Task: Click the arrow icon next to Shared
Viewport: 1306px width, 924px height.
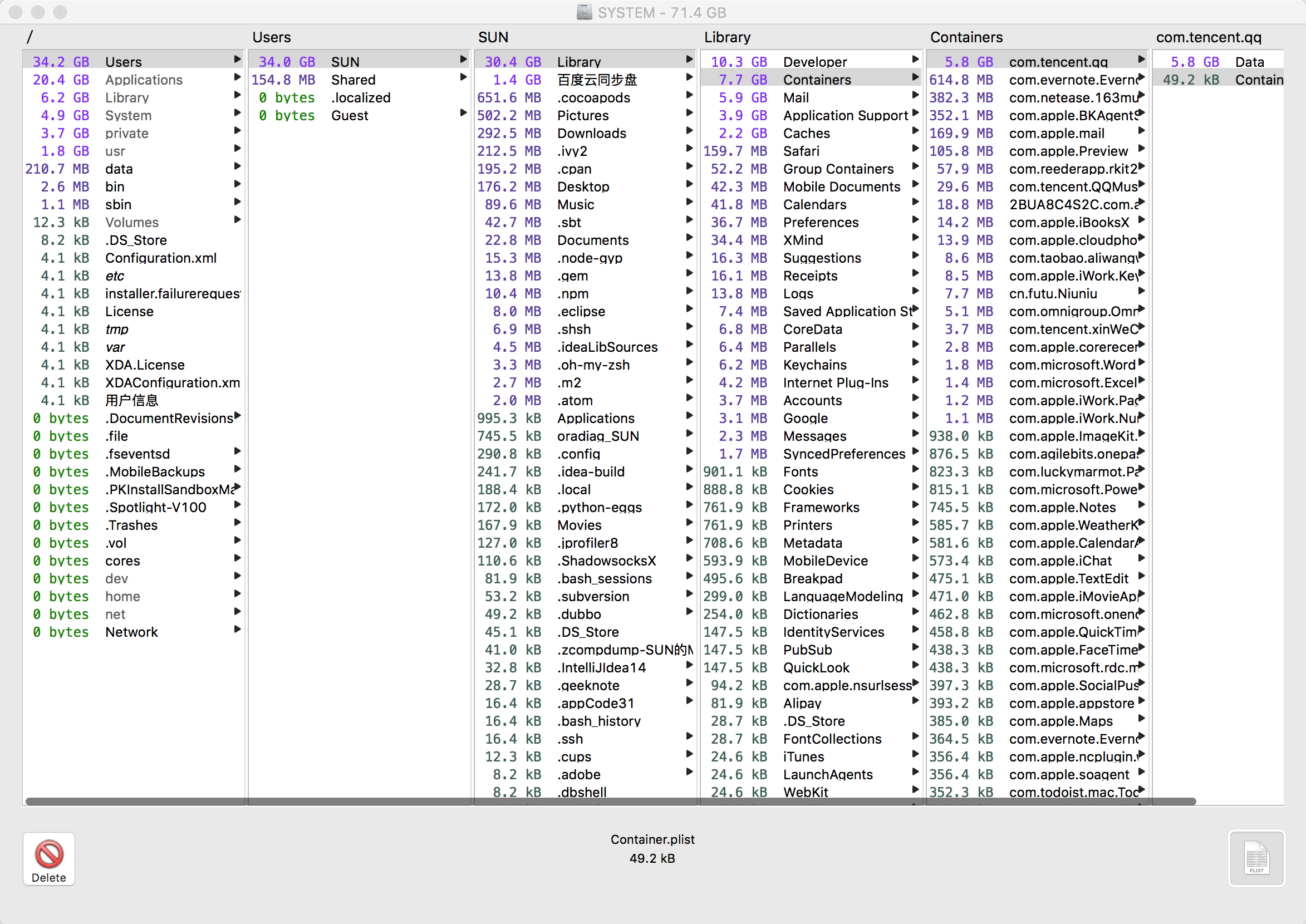Action: (x=463, y=77)
